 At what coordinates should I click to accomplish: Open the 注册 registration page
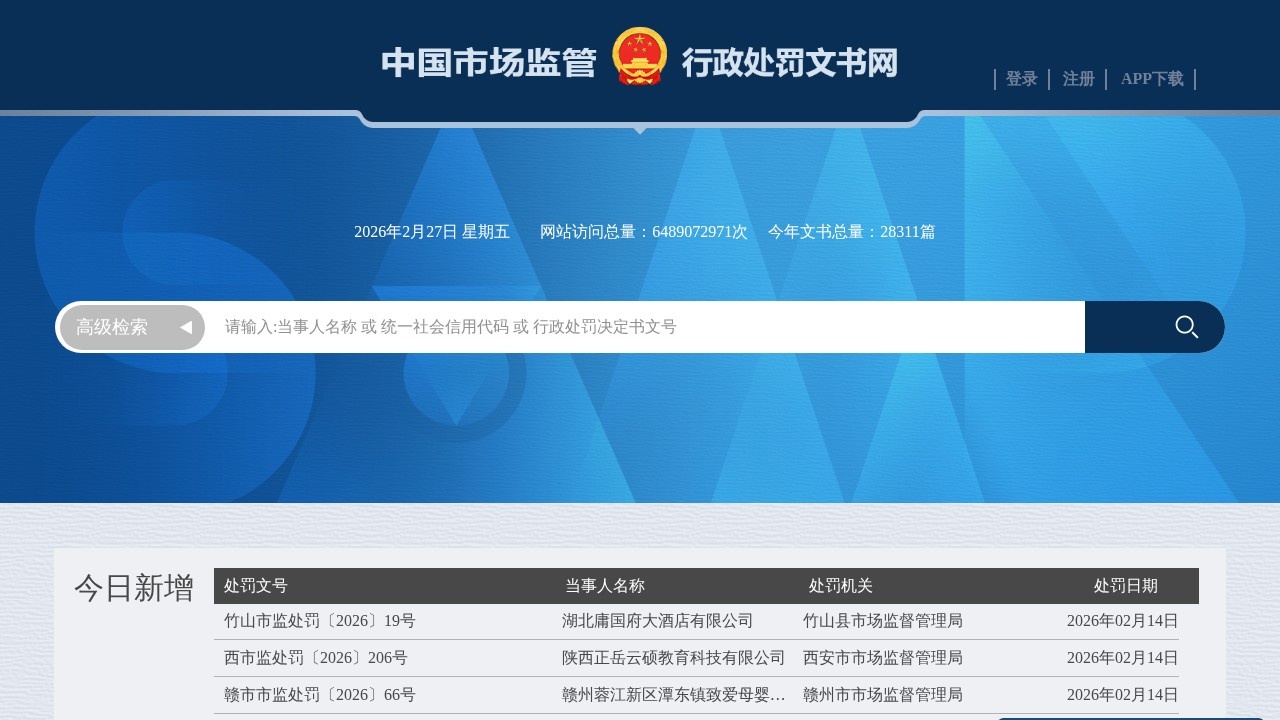(1078, 79)
